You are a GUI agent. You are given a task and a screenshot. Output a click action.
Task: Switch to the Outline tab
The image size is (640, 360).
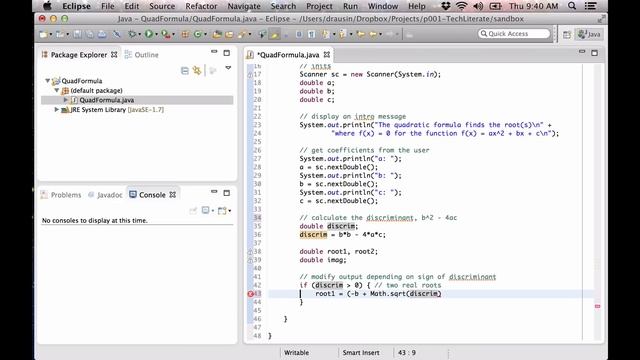(142, 55)
